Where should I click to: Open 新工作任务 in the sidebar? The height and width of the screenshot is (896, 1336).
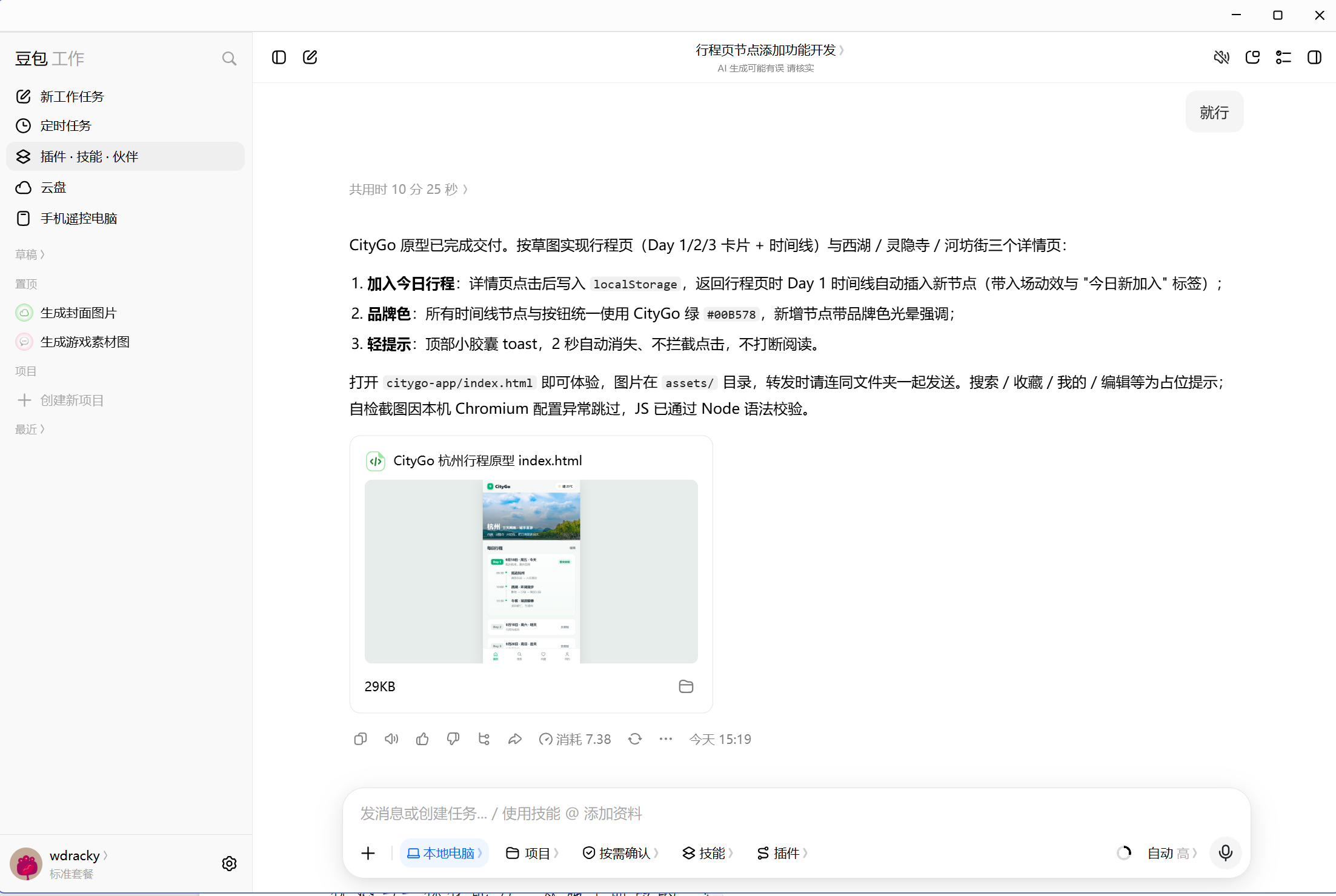125,96
